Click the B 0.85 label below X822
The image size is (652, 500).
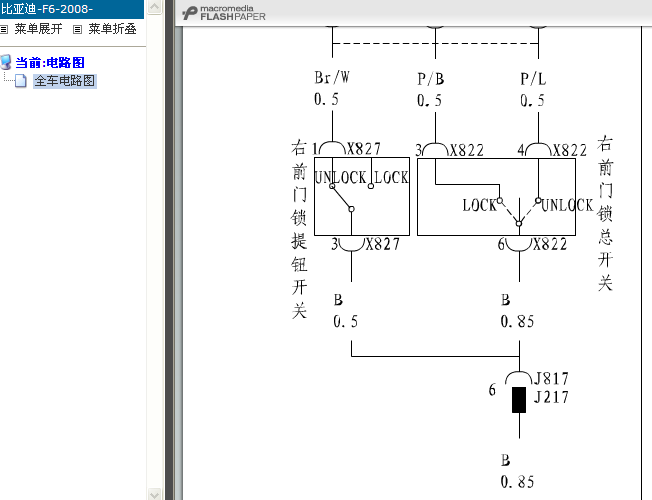pos(517,310)
